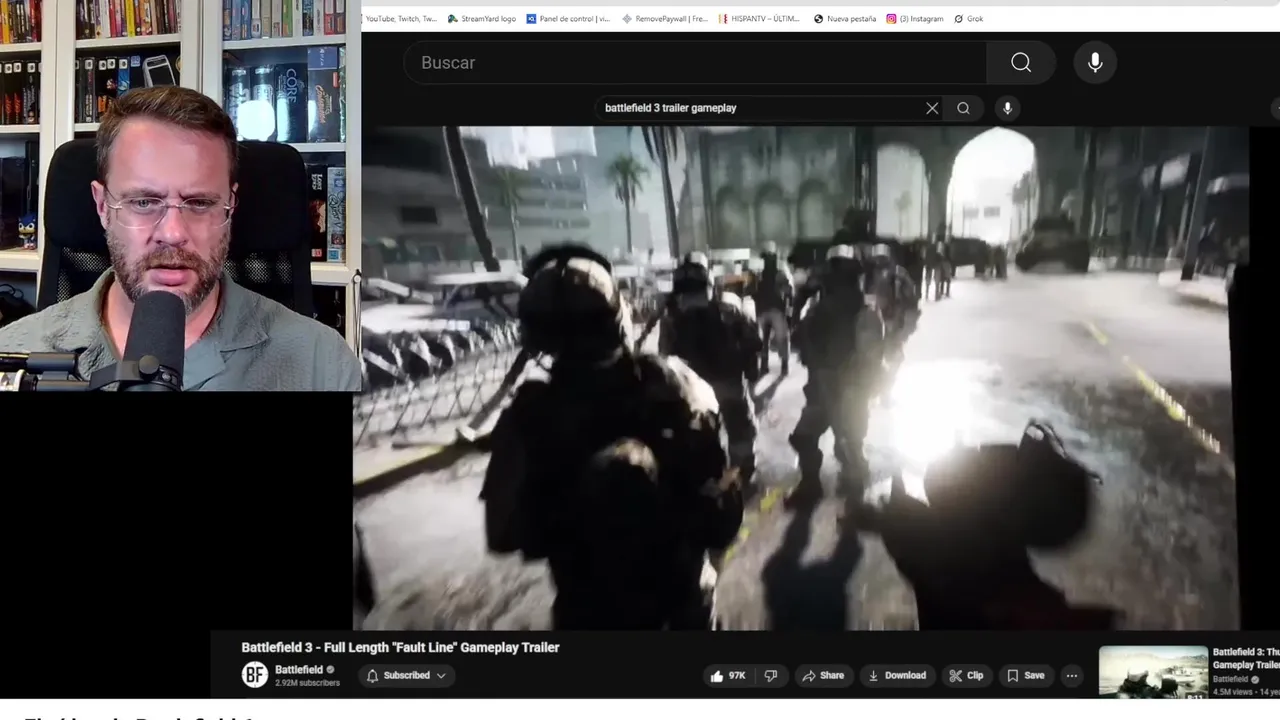Dislike the Fault Line trailer video

[x=771, y=676]
